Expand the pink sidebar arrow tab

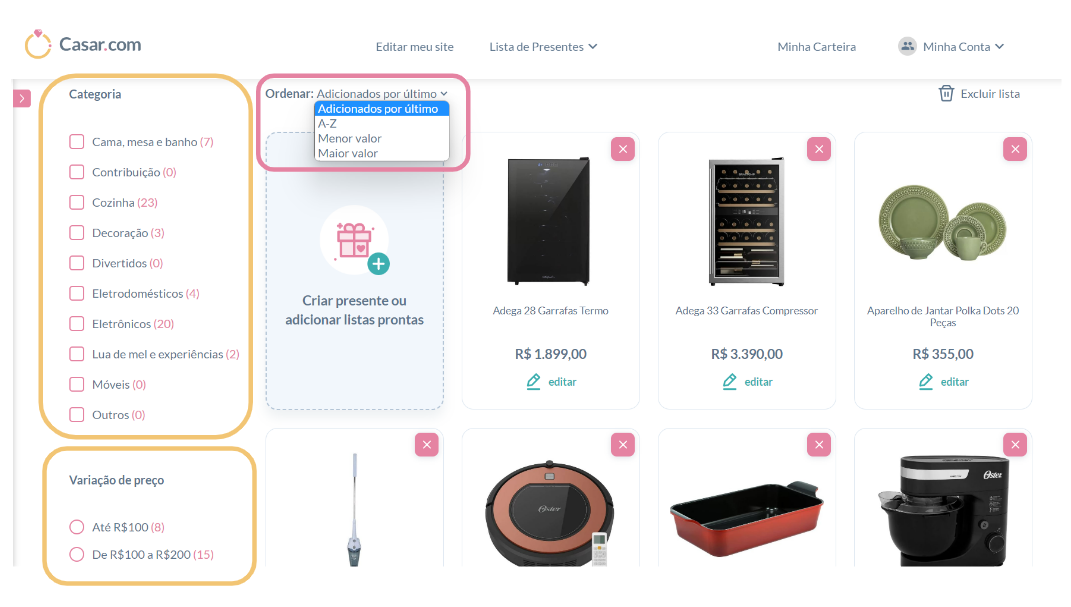pyautogui.click(x=22, y=99)
